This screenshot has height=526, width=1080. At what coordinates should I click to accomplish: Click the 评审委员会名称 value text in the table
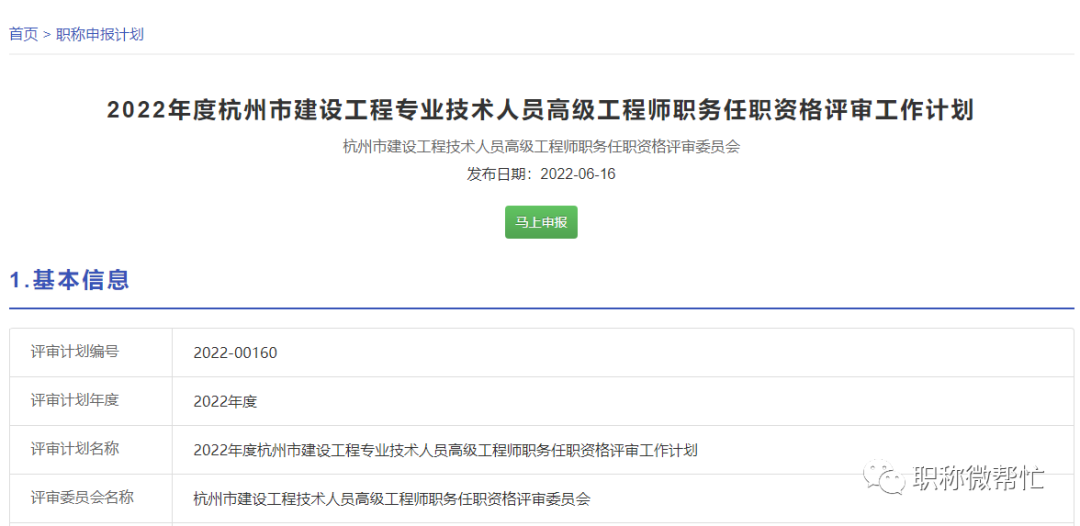(x=392, y=499)
